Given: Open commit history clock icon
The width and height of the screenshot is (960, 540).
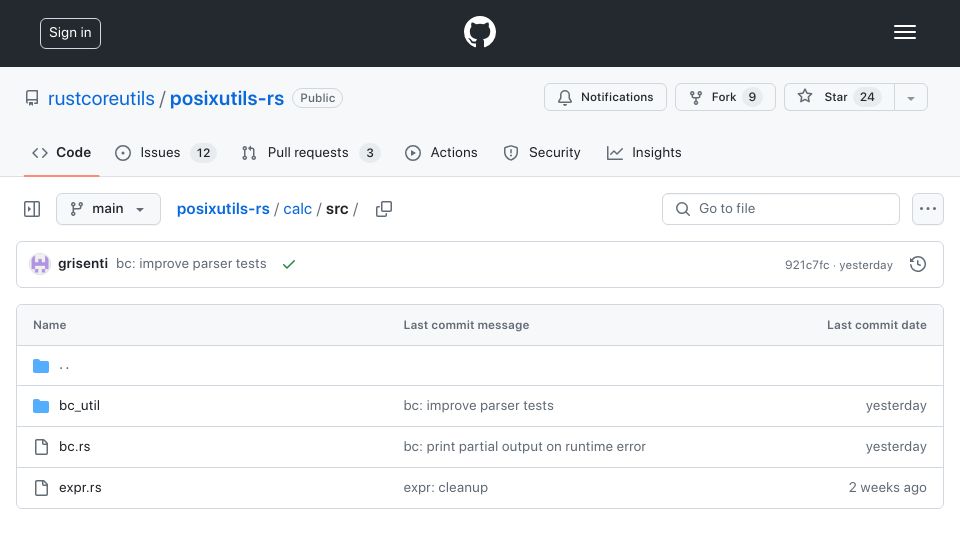Looking at the screenshot, I should (x=918, y=264).
